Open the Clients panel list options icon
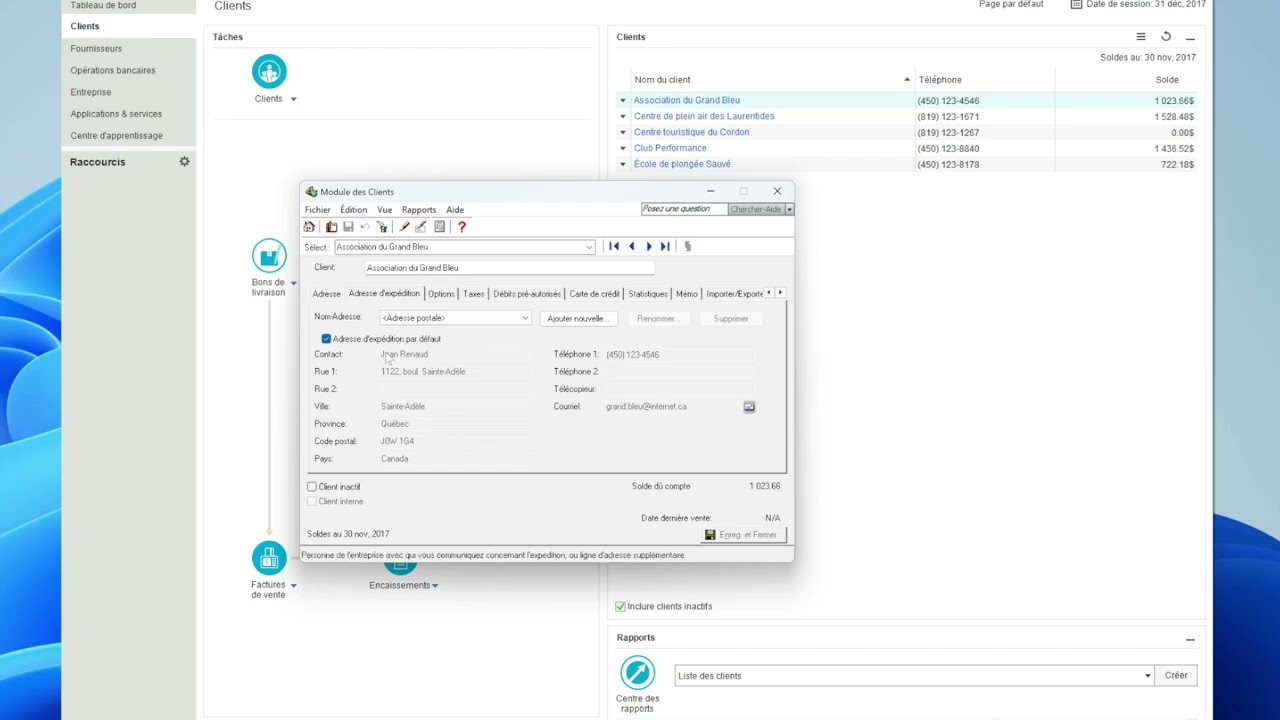The height and width of the screenshot is (720, 1280). click(1141, 37)
